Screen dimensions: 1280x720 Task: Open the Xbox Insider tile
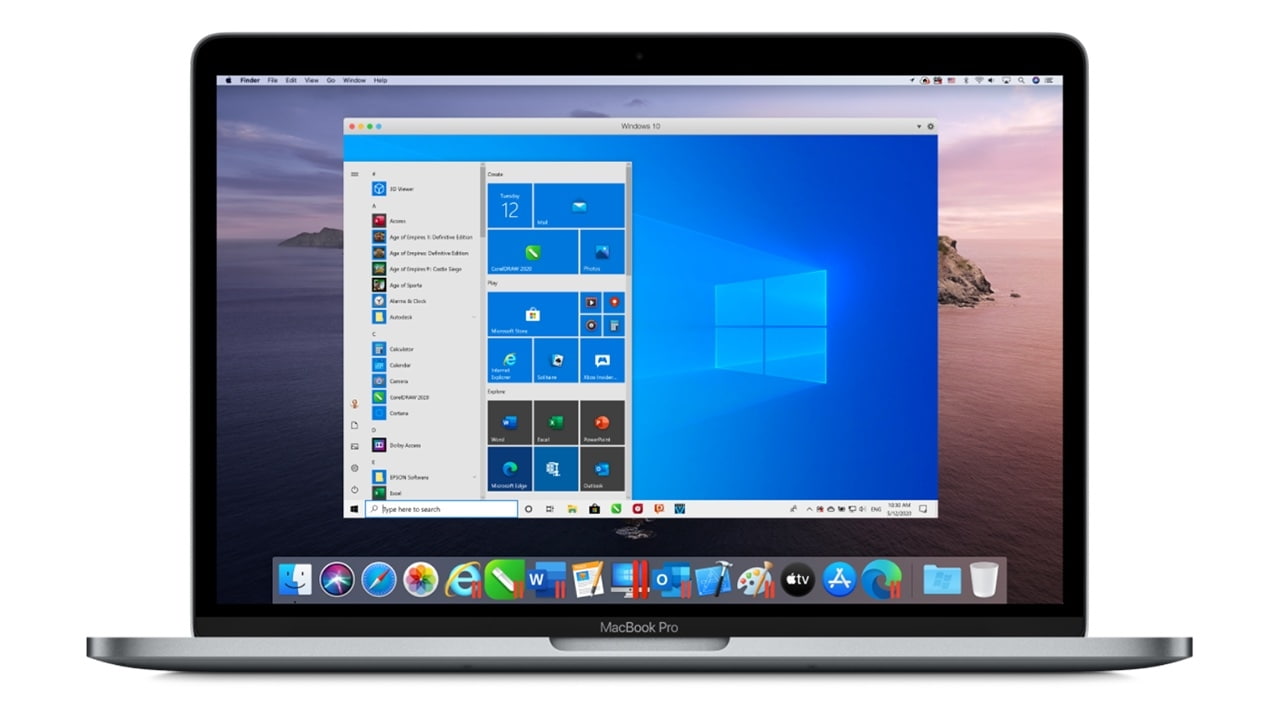pos(603,360)
